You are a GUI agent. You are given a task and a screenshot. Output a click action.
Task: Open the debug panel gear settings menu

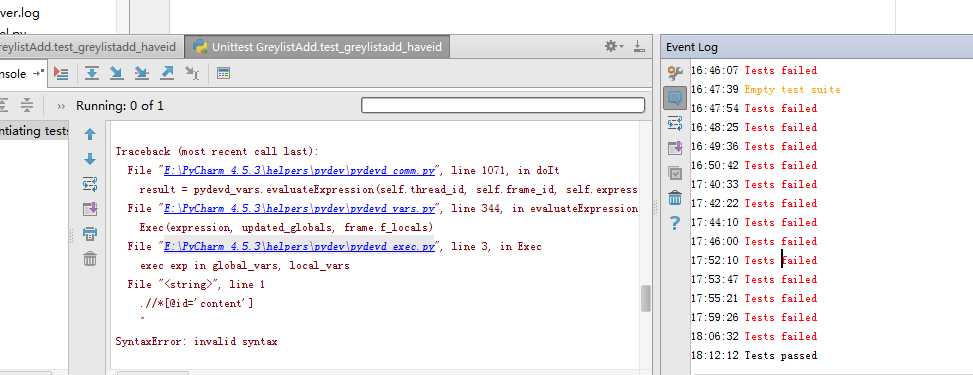pyautogui.click(x=613, y=47)
